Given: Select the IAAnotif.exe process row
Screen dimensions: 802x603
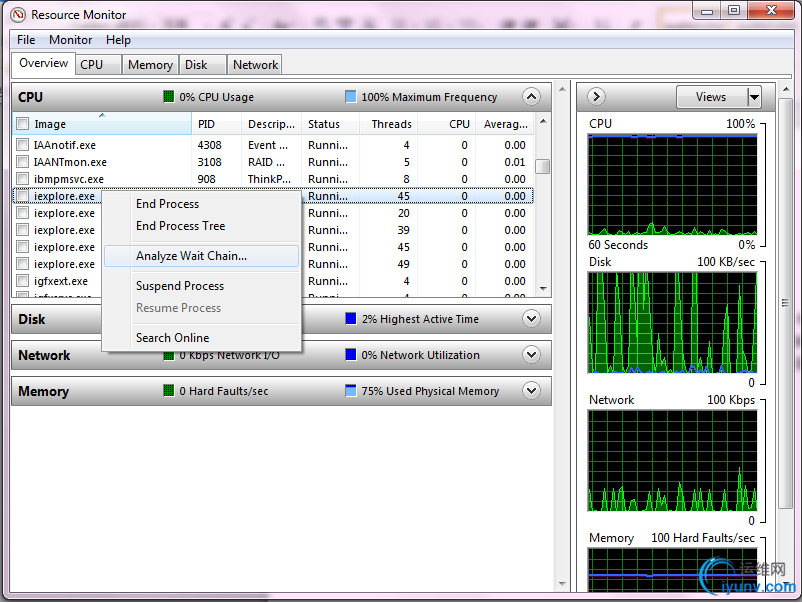Looking at the screenshot, I should point(273,145).
